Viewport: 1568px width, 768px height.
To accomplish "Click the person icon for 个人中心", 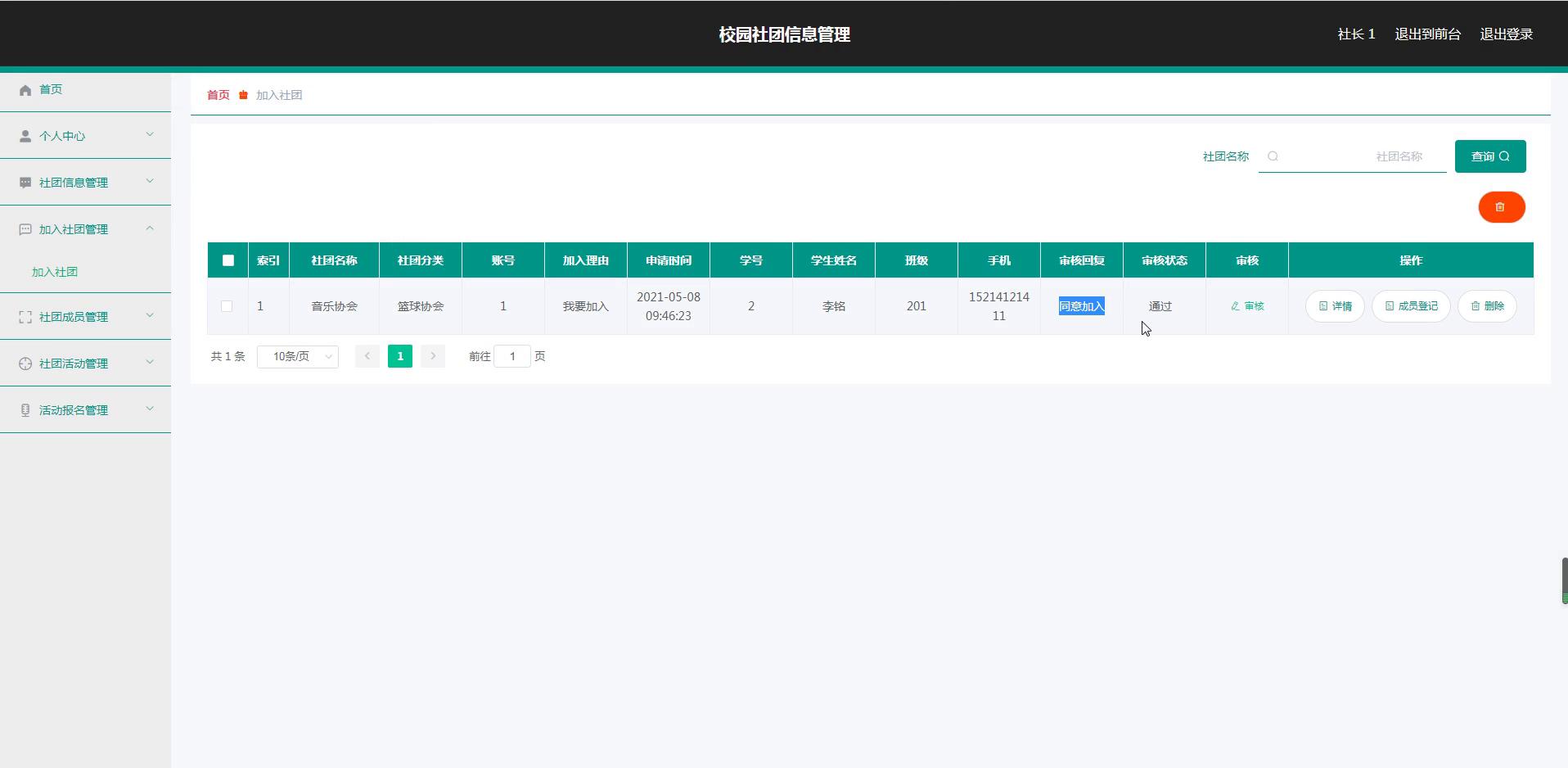I will click(x=25, y=136).
